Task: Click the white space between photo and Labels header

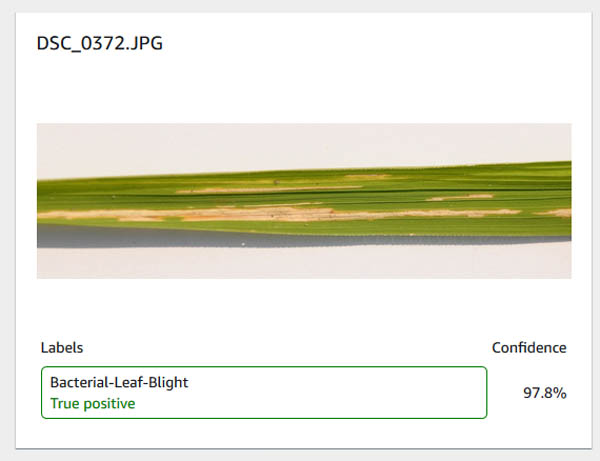Action: point(304,308)
